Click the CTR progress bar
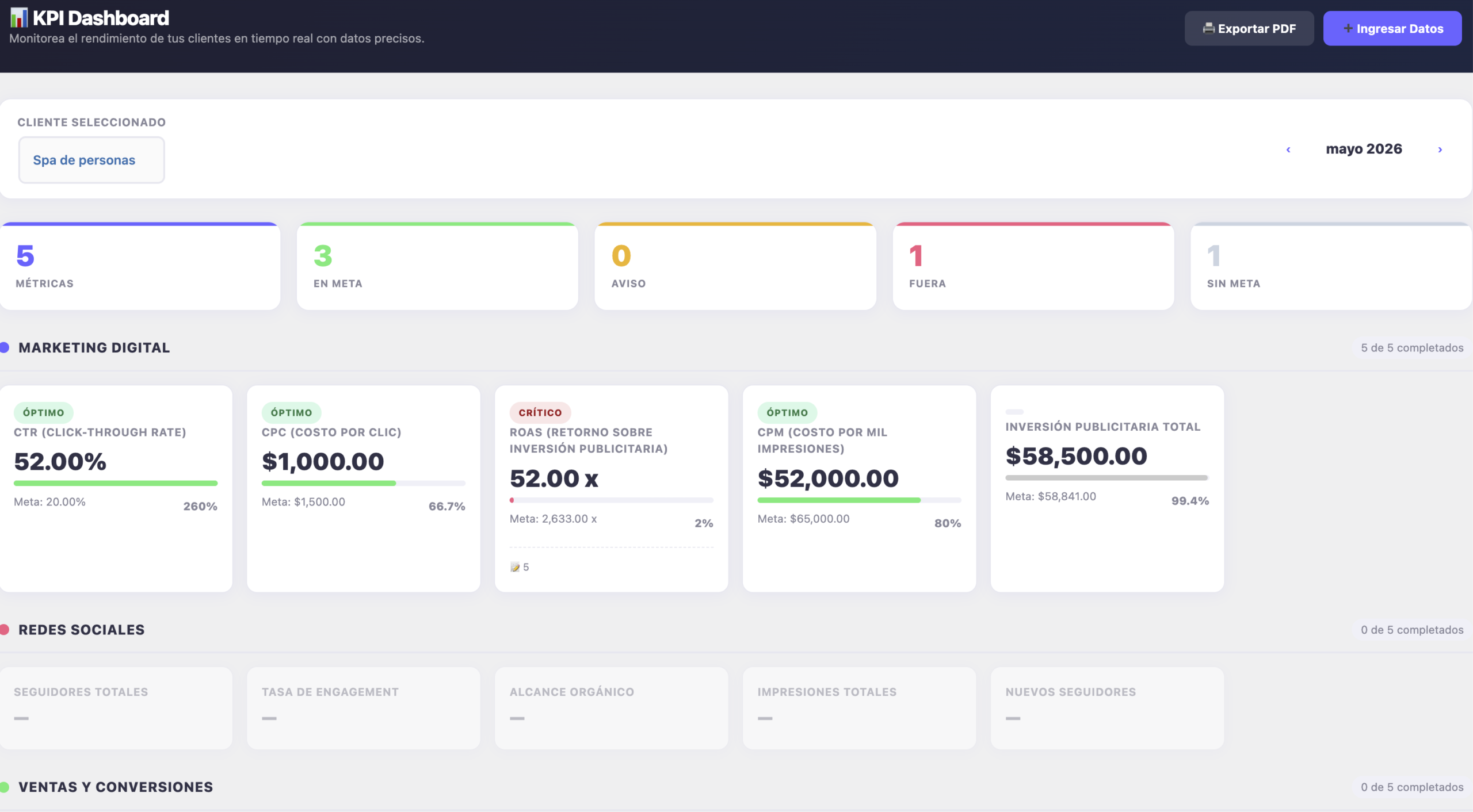 116,484
